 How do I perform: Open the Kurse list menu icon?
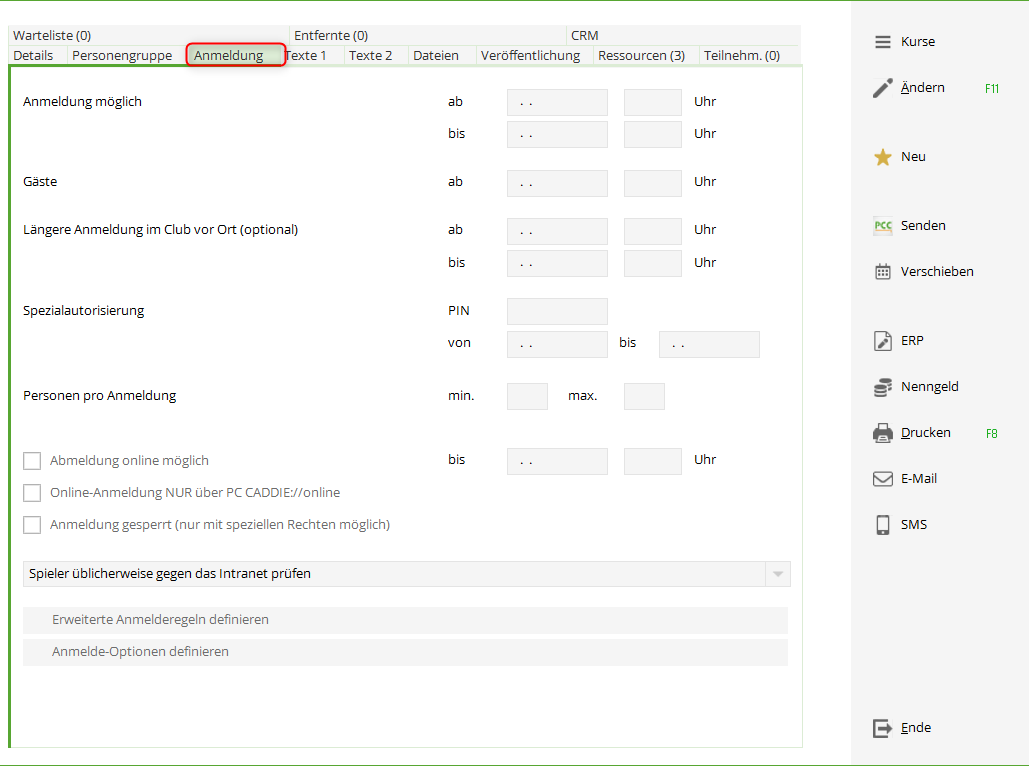coord(882,42)
